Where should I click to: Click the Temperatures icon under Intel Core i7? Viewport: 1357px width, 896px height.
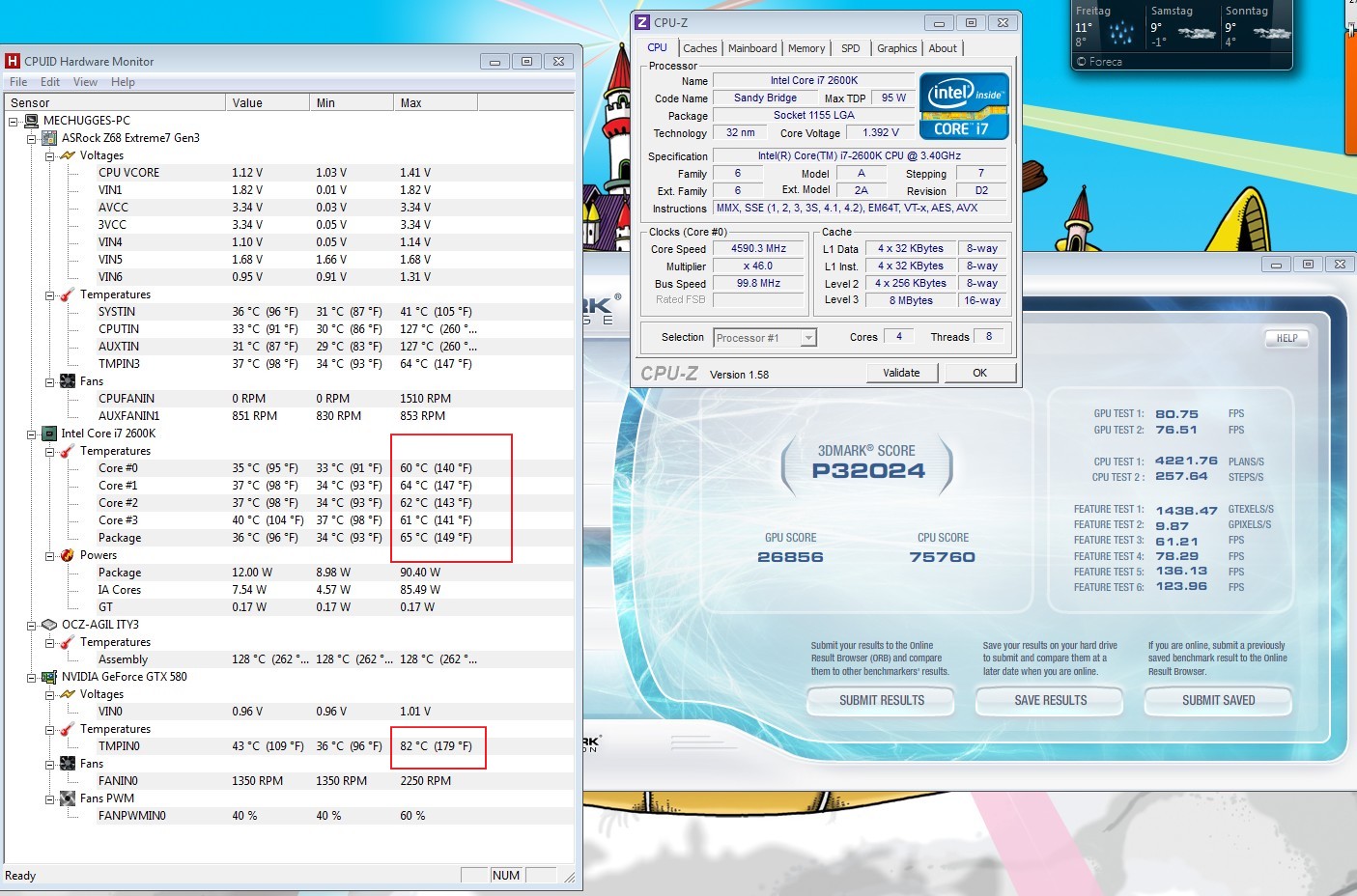[x=68, y=451]
